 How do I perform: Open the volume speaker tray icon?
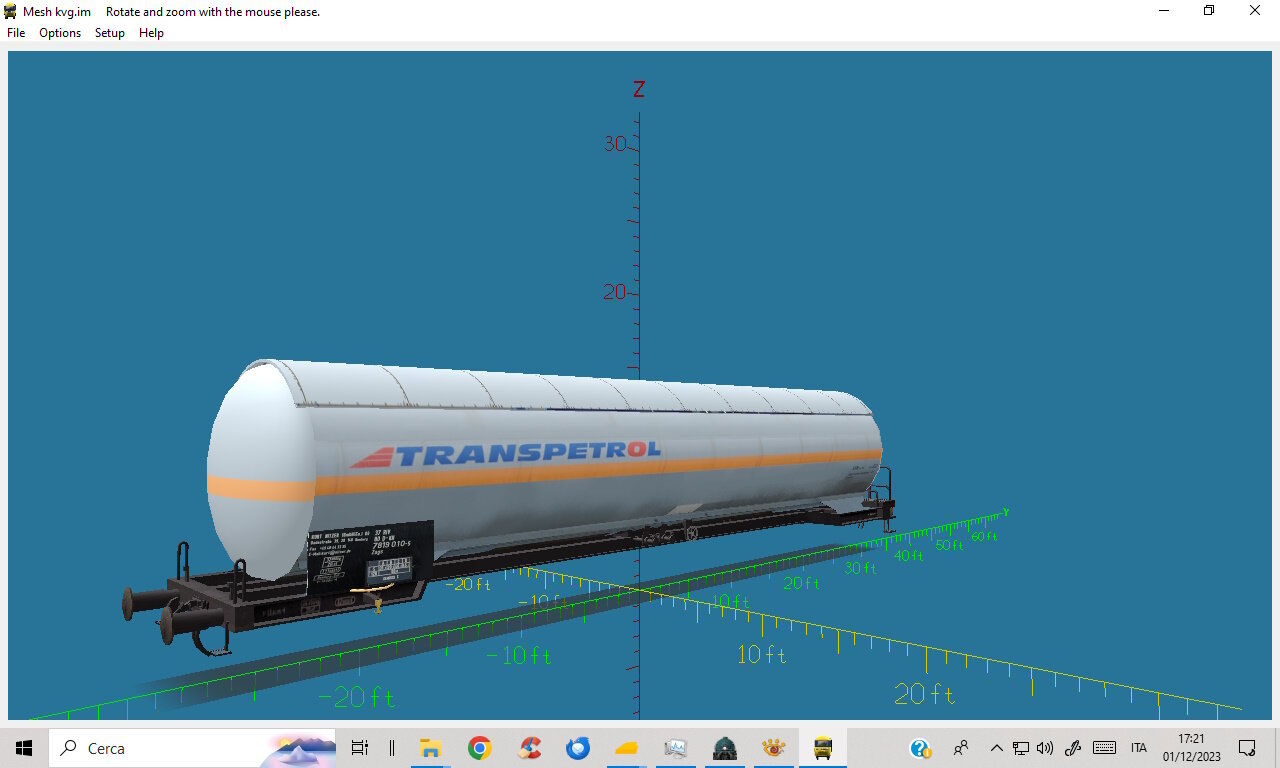point(1045,748)
